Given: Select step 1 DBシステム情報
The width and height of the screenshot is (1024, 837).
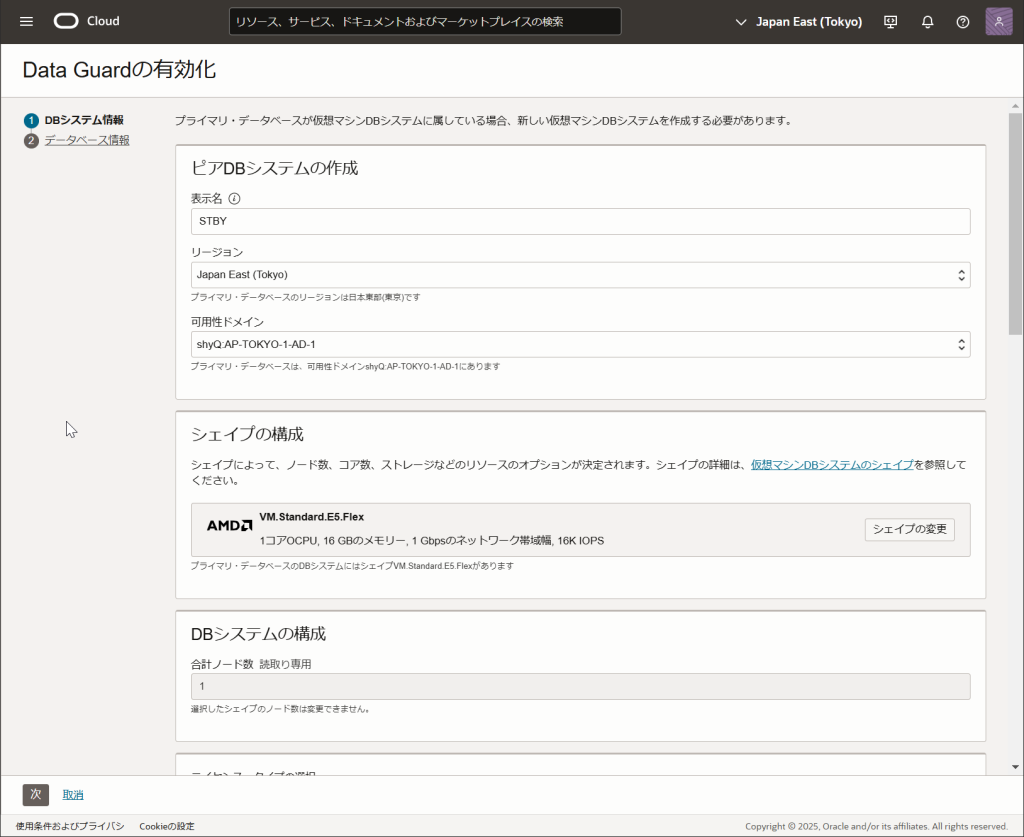Looking at the screenshot, I should (84, 120).
